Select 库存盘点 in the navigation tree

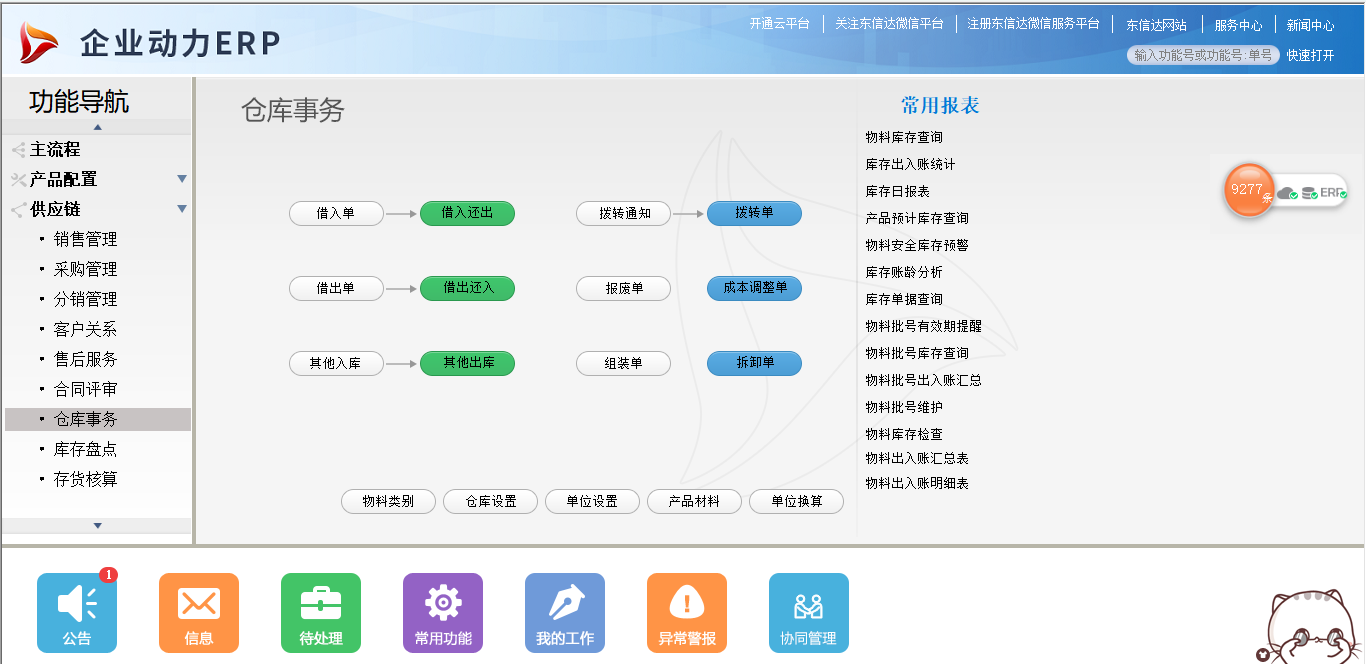pyautogui.click(x=85, y=449)
